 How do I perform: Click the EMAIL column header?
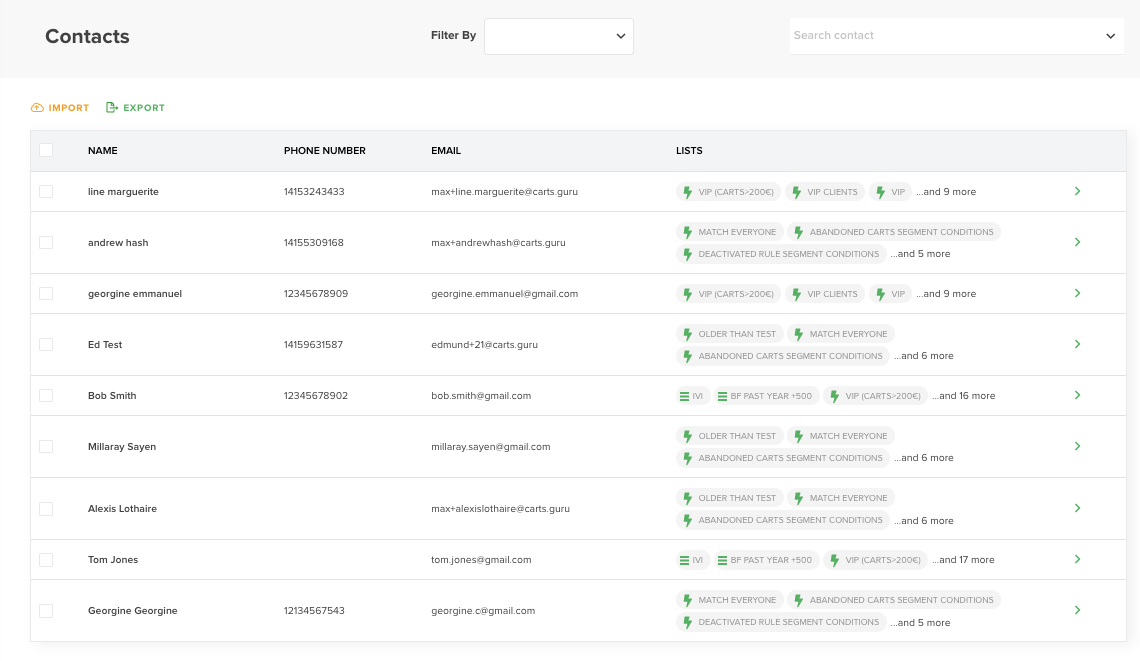click(446, 151)
